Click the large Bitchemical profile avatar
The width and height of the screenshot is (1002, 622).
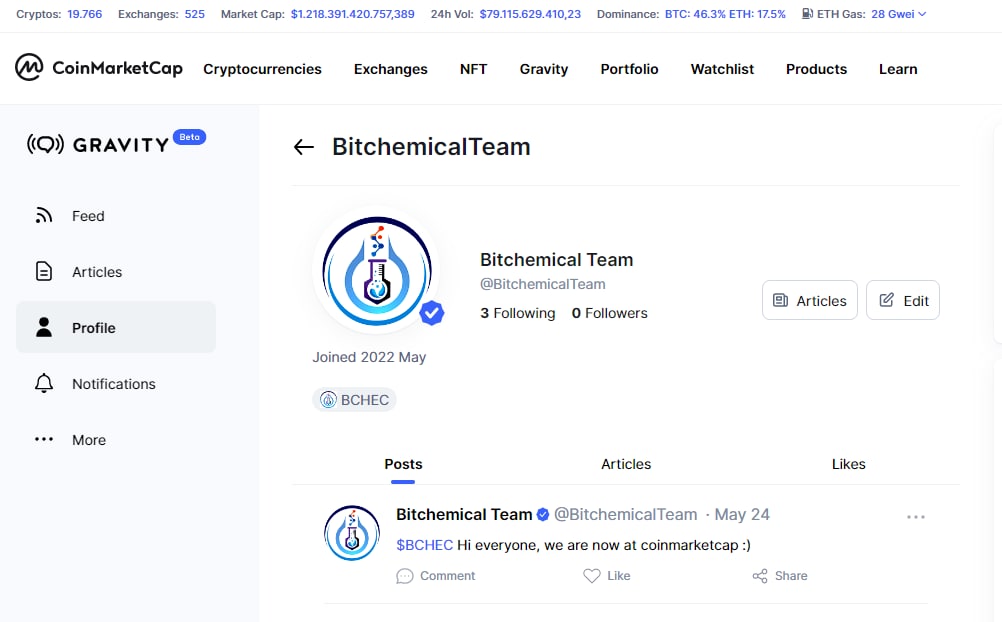tap(376, 270)
